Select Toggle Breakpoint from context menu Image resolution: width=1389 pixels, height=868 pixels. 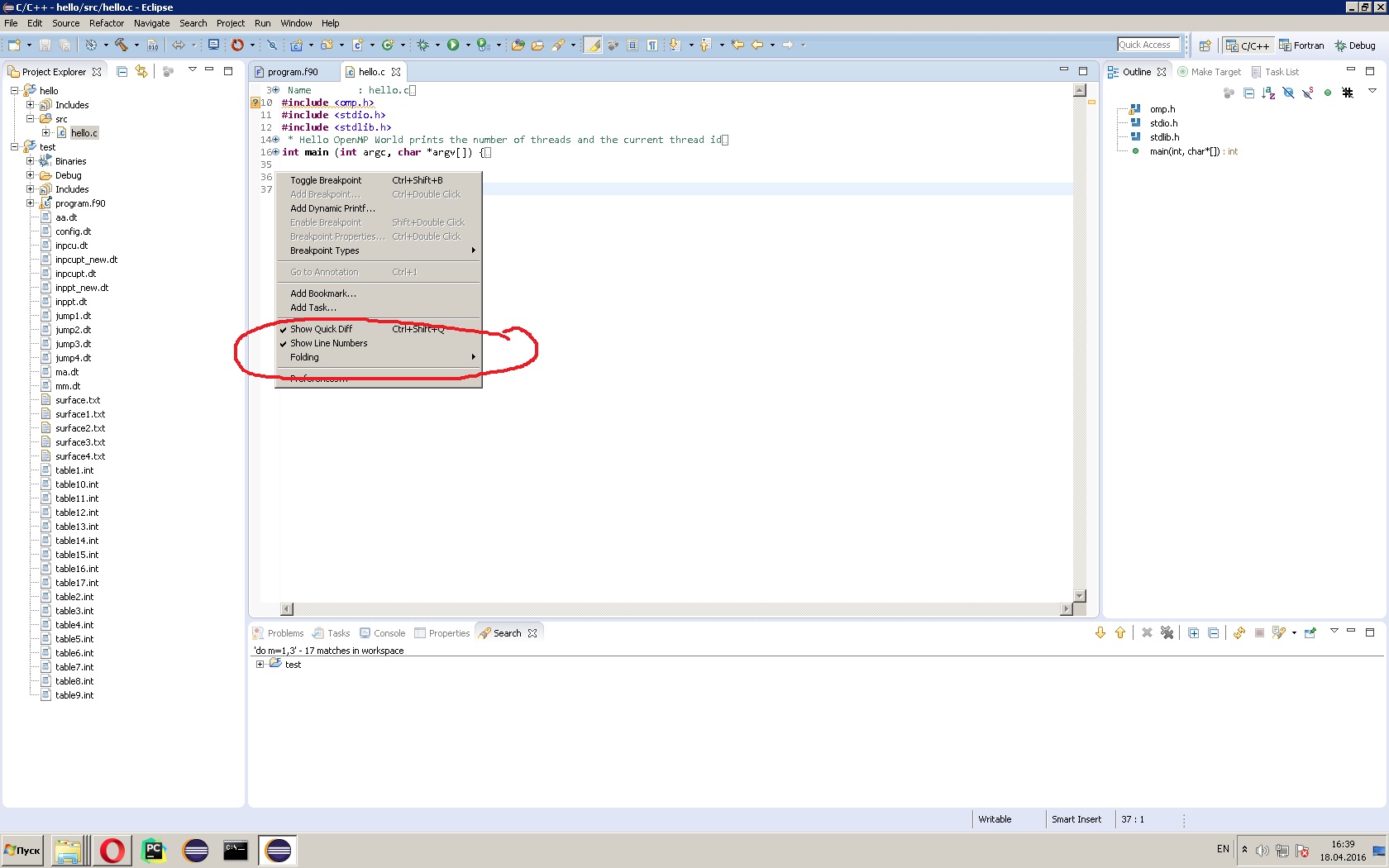click(326, 180)
